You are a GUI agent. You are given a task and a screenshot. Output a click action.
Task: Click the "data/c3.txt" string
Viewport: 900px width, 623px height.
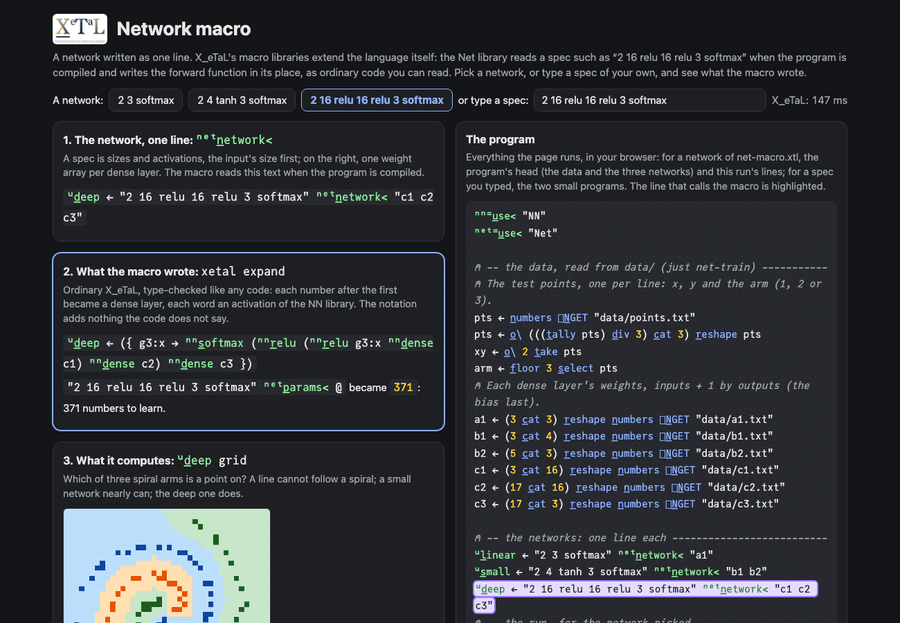coord(740,504)
